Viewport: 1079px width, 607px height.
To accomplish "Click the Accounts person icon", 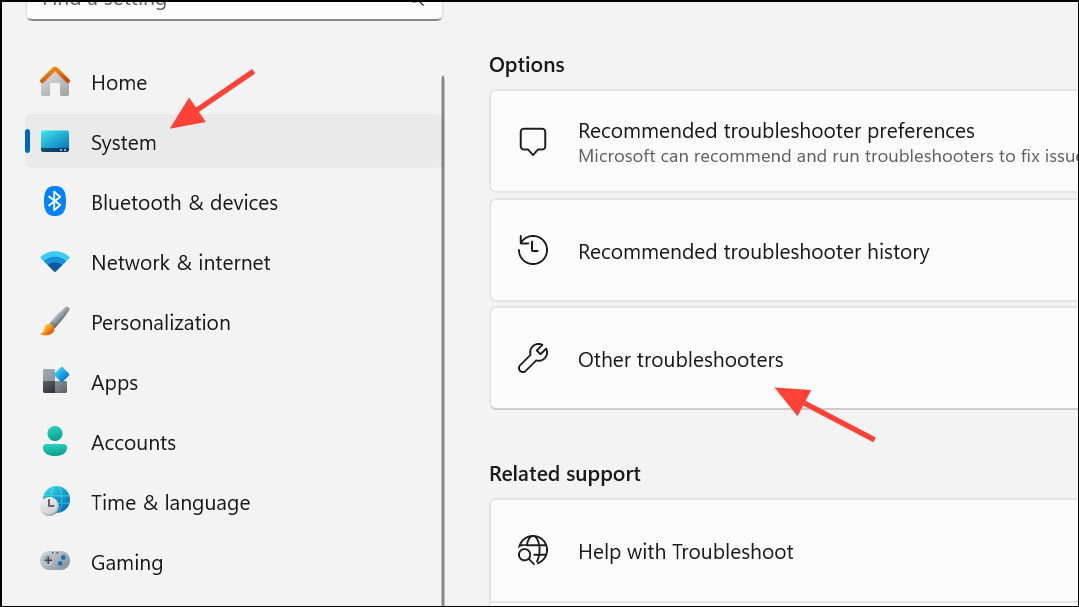I will tap(55, 442).
